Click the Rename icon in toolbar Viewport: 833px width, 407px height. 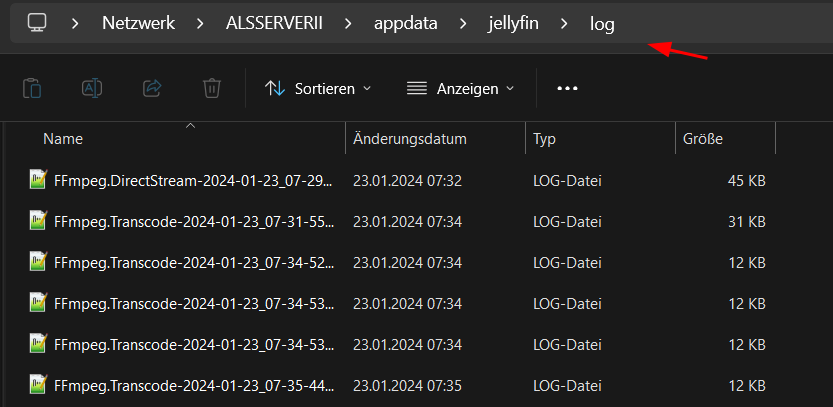(92, 88)
